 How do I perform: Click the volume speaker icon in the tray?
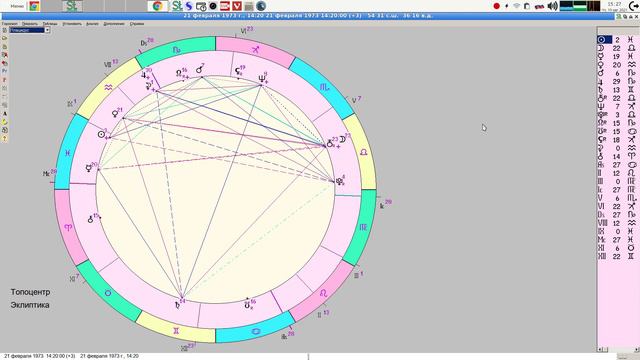(553, 6)
